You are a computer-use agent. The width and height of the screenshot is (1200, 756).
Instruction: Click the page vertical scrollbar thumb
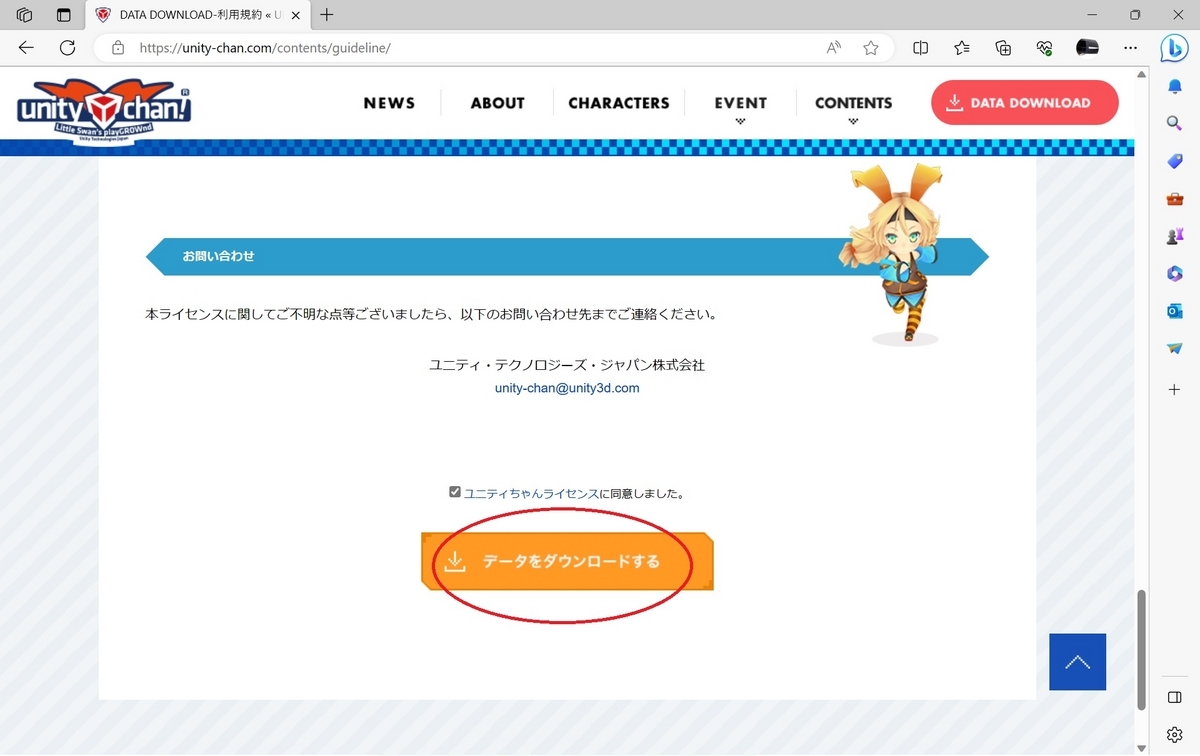coord(1142,649)
